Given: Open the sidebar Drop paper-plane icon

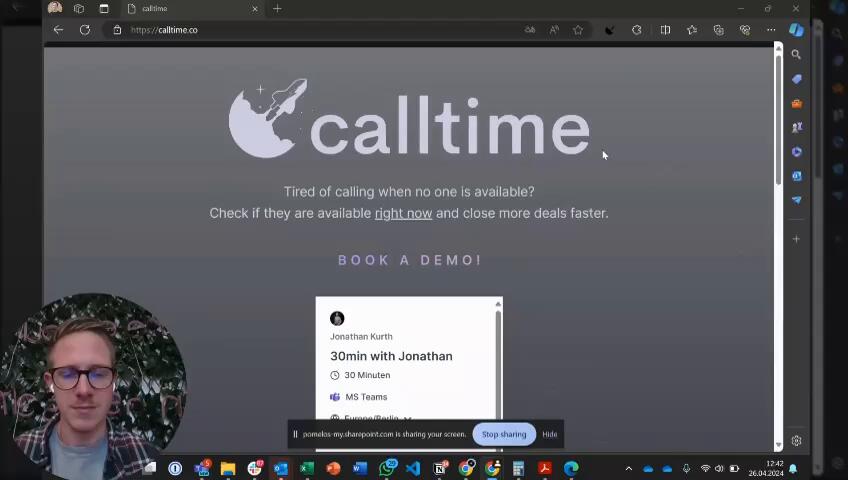Looking at the screenshot, I should pos(797,200).
